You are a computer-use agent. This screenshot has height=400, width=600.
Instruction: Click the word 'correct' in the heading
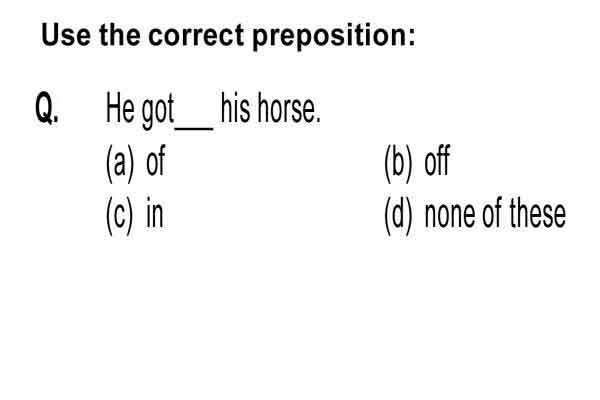[196, 35]
